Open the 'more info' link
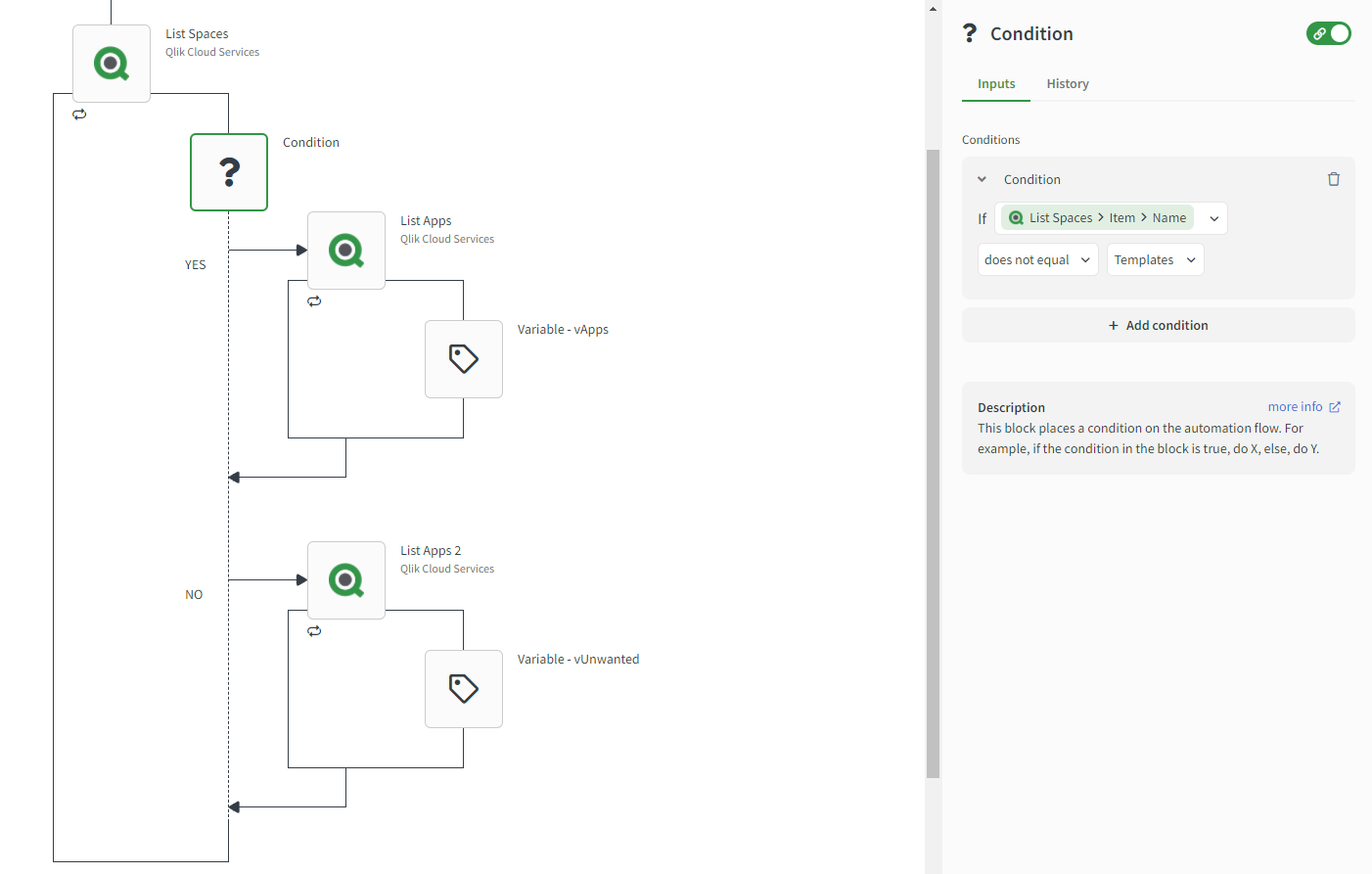The image size is (1372, 874). coord(1303,407)
